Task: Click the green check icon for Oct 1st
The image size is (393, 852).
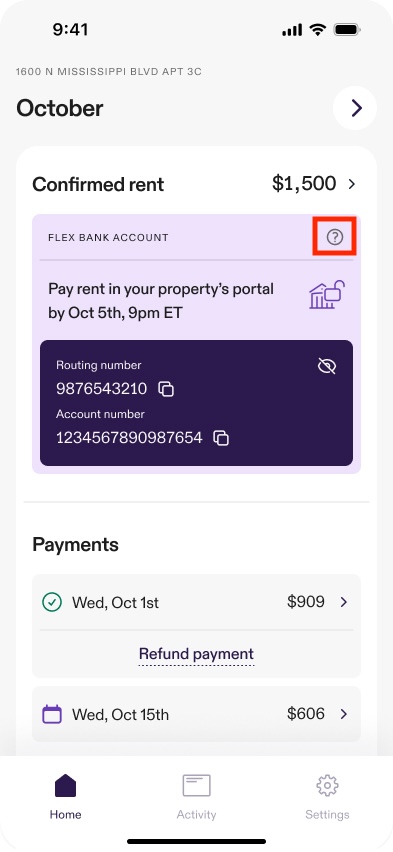Action: click(52, 602)
